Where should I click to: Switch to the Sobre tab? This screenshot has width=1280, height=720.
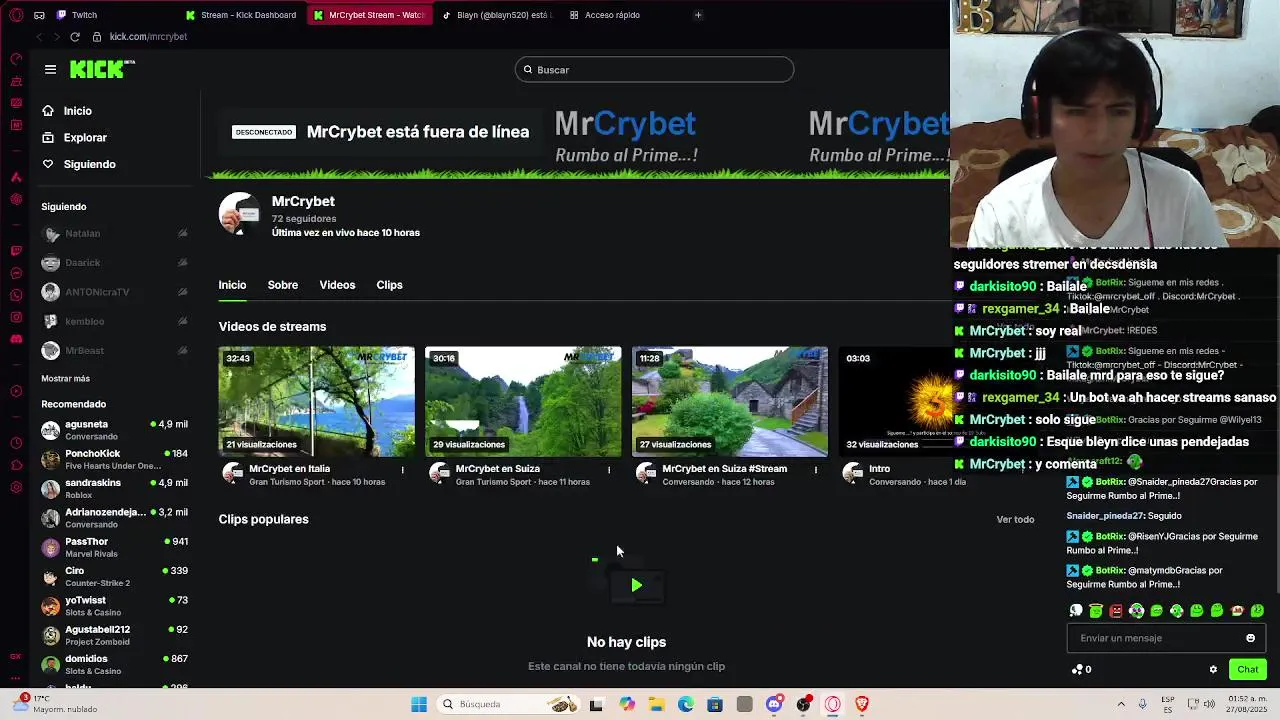pyautogui.click(x=283, y=285)
